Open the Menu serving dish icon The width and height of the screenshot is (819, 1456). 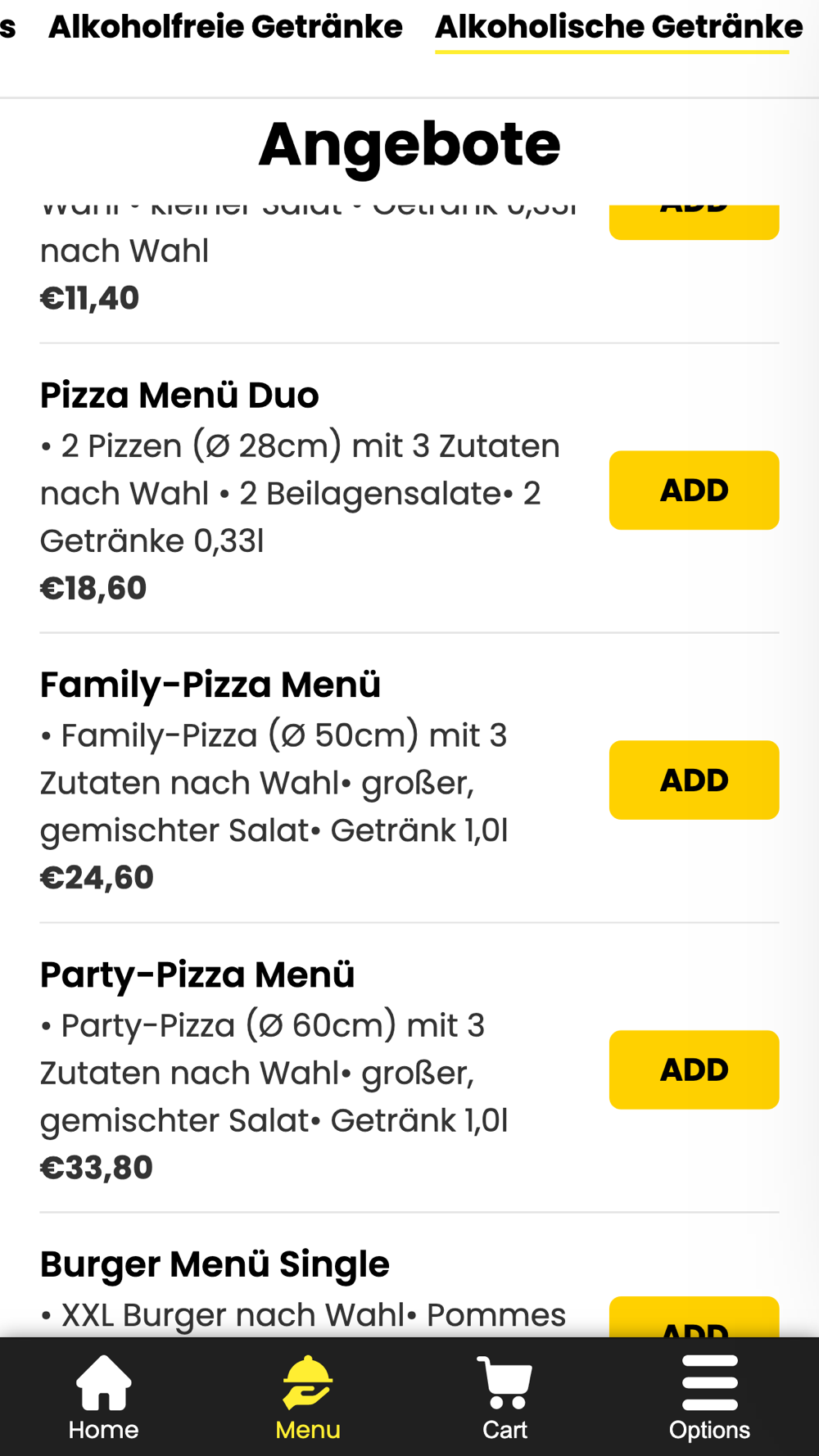click(x=307, y=1382)
